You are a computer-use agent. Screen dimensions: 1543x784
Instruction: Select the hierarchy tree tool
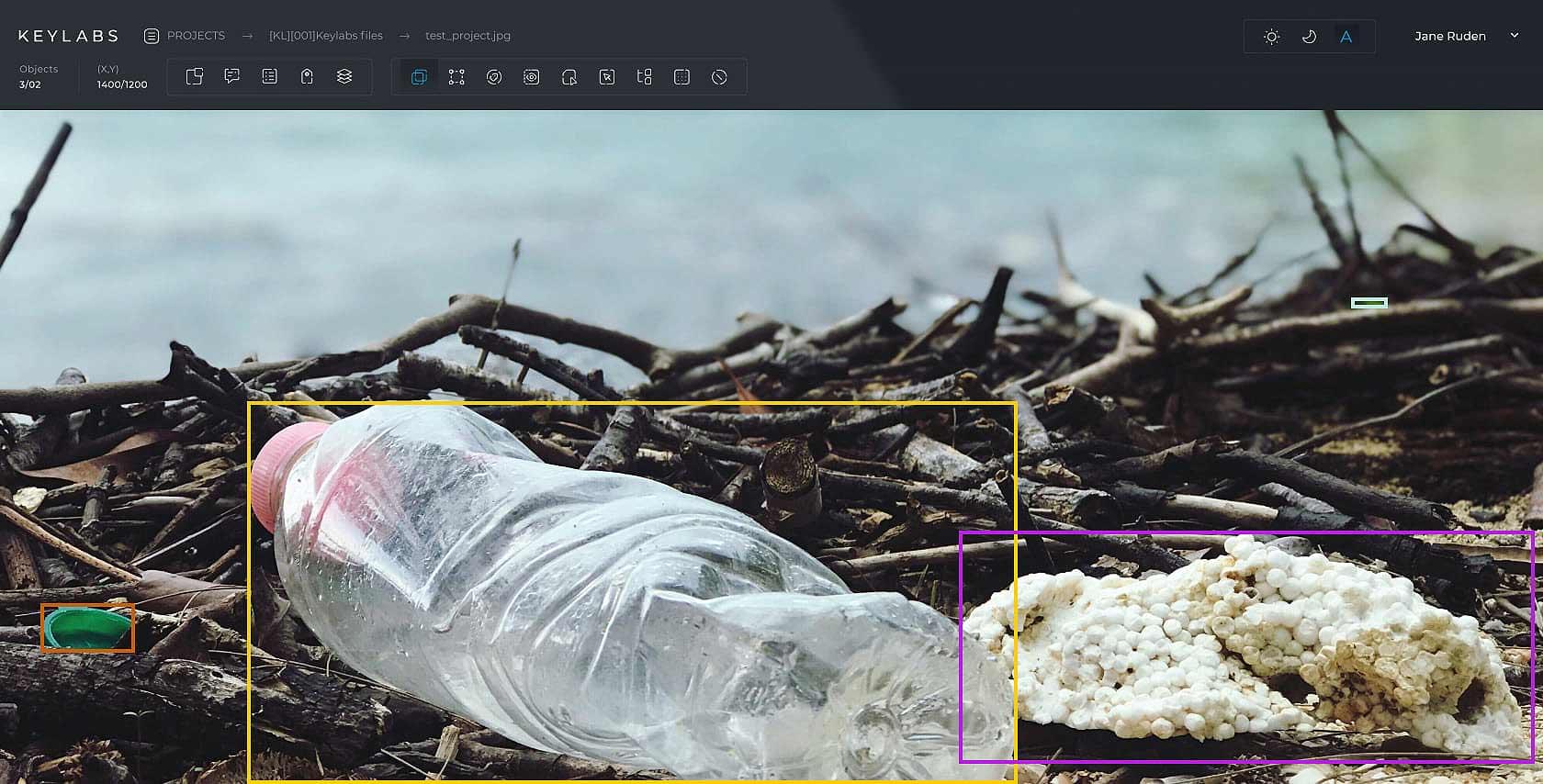(644, 77)
